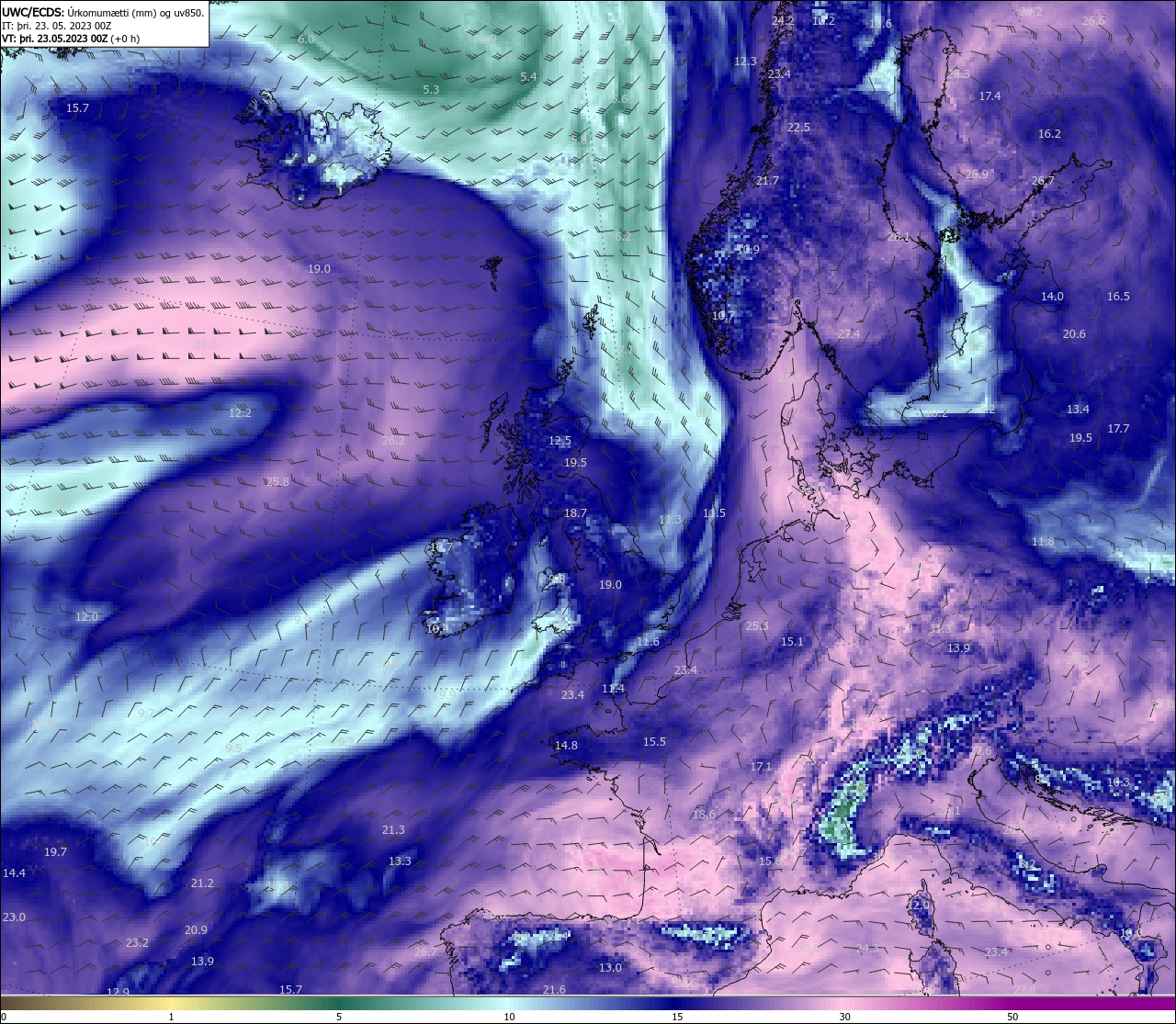
Task: Select the '13.0' value over Spain
Action: pyautogui.click(x=610, y=968)
